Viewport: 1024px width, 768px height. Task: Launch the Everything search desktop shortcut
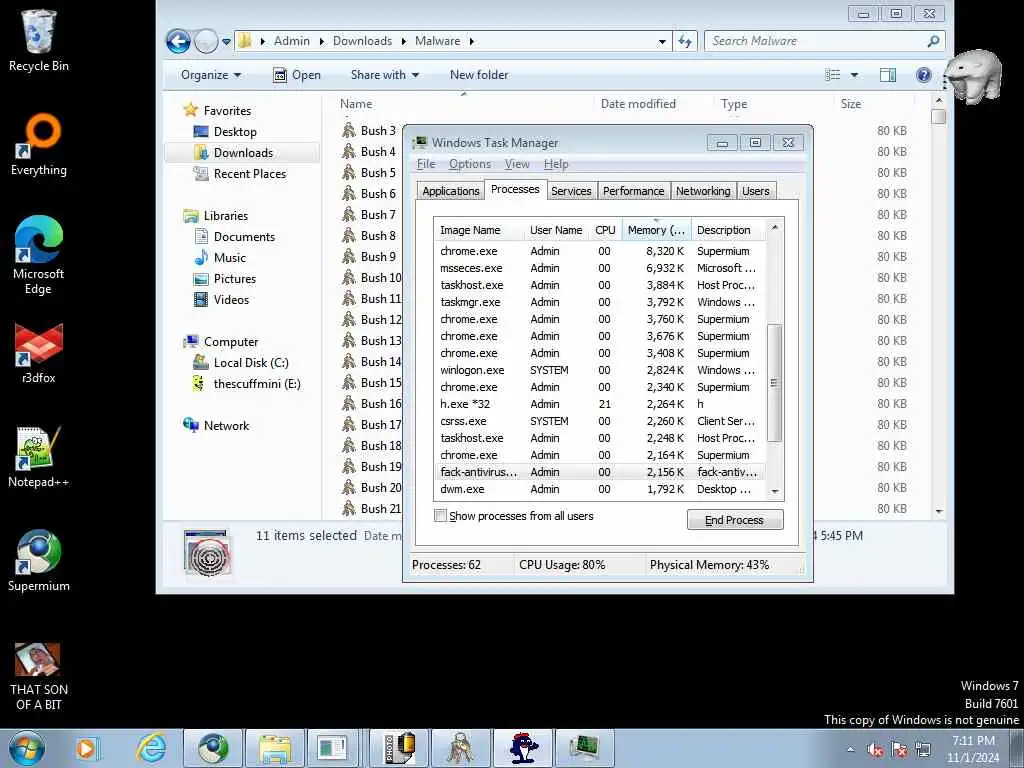39,145
